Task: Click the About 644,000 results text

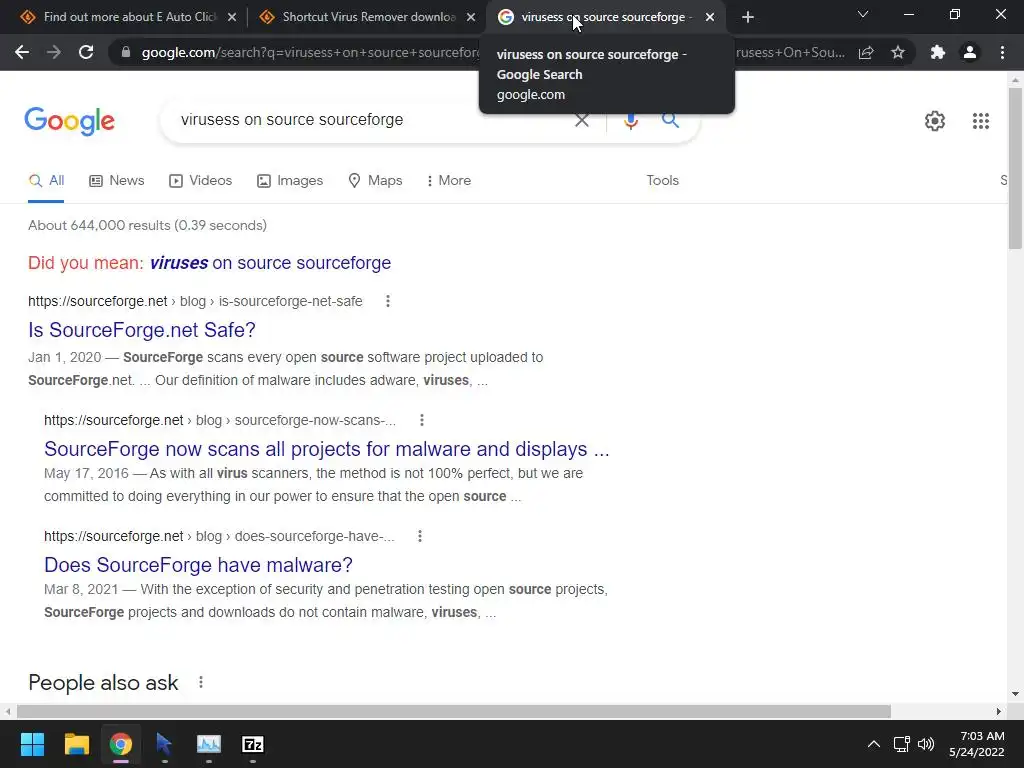Action: point(148,225)
